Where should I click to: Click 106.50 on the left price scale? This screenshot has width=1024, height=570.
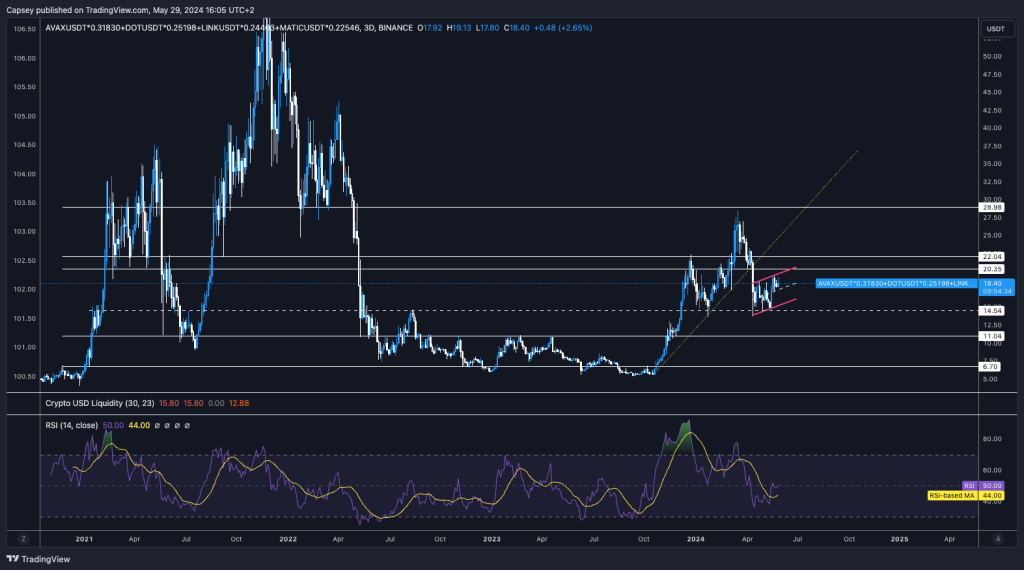25,29
